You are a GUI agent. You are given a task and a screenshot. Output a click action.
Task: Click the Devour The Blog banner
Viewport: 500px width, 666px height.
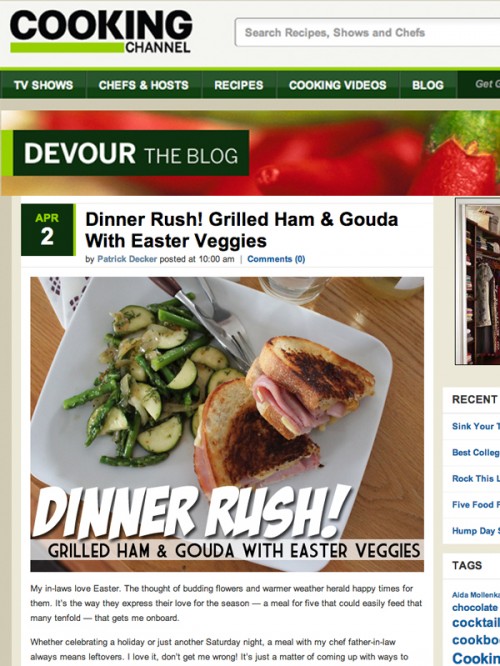point(131,153)
